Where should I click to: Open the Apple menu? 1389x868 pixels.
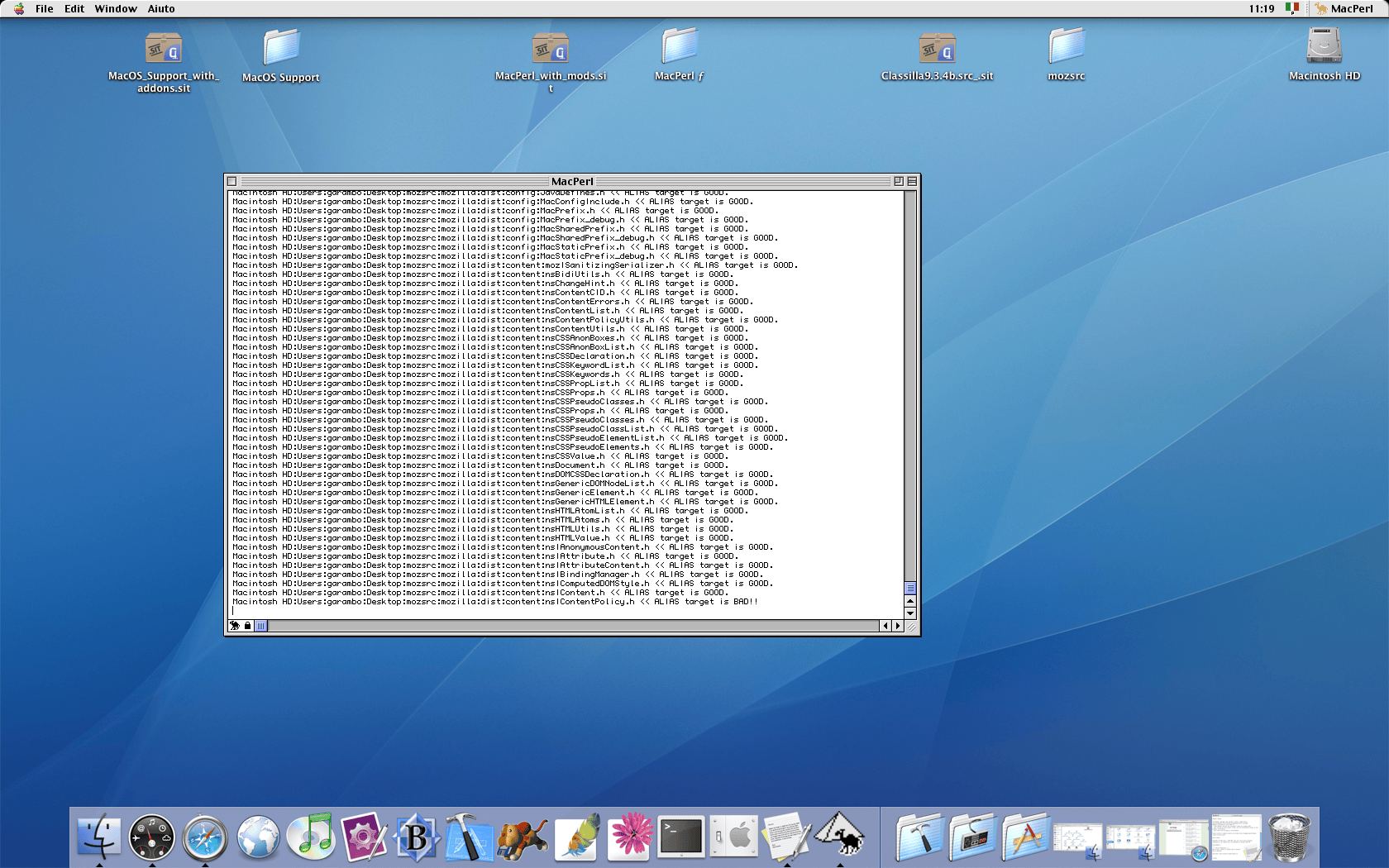pyautogui.click(x=18, y=8)
